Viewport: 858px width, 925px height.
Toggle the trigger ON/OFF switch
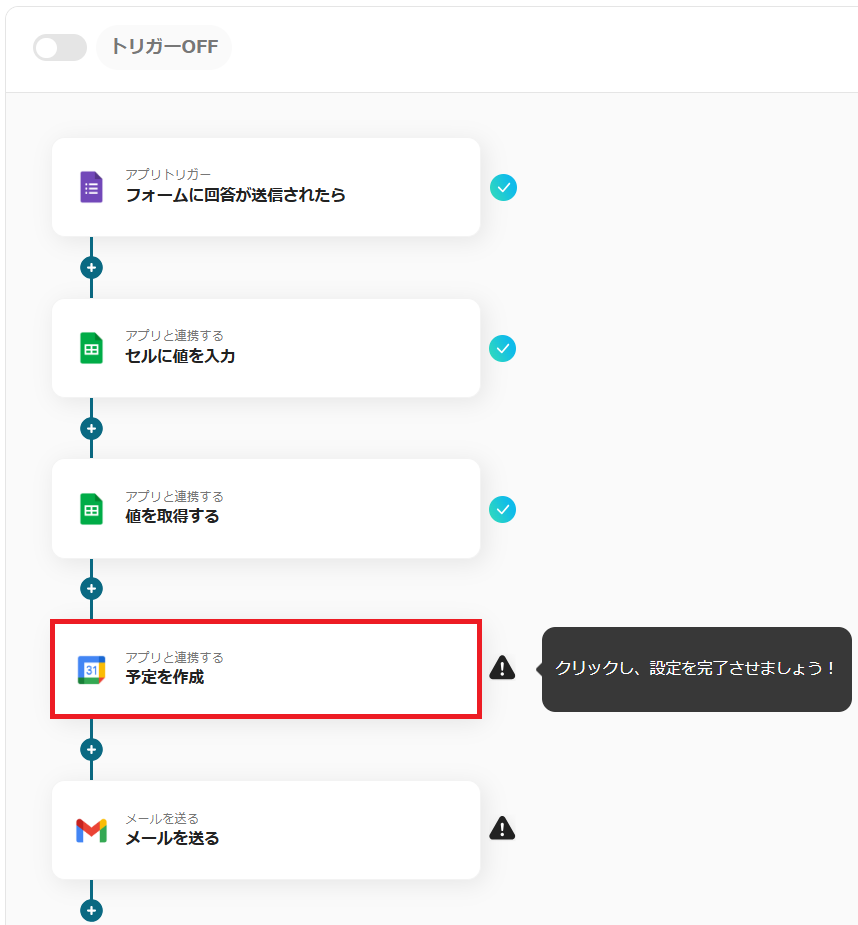pos(60,47)
